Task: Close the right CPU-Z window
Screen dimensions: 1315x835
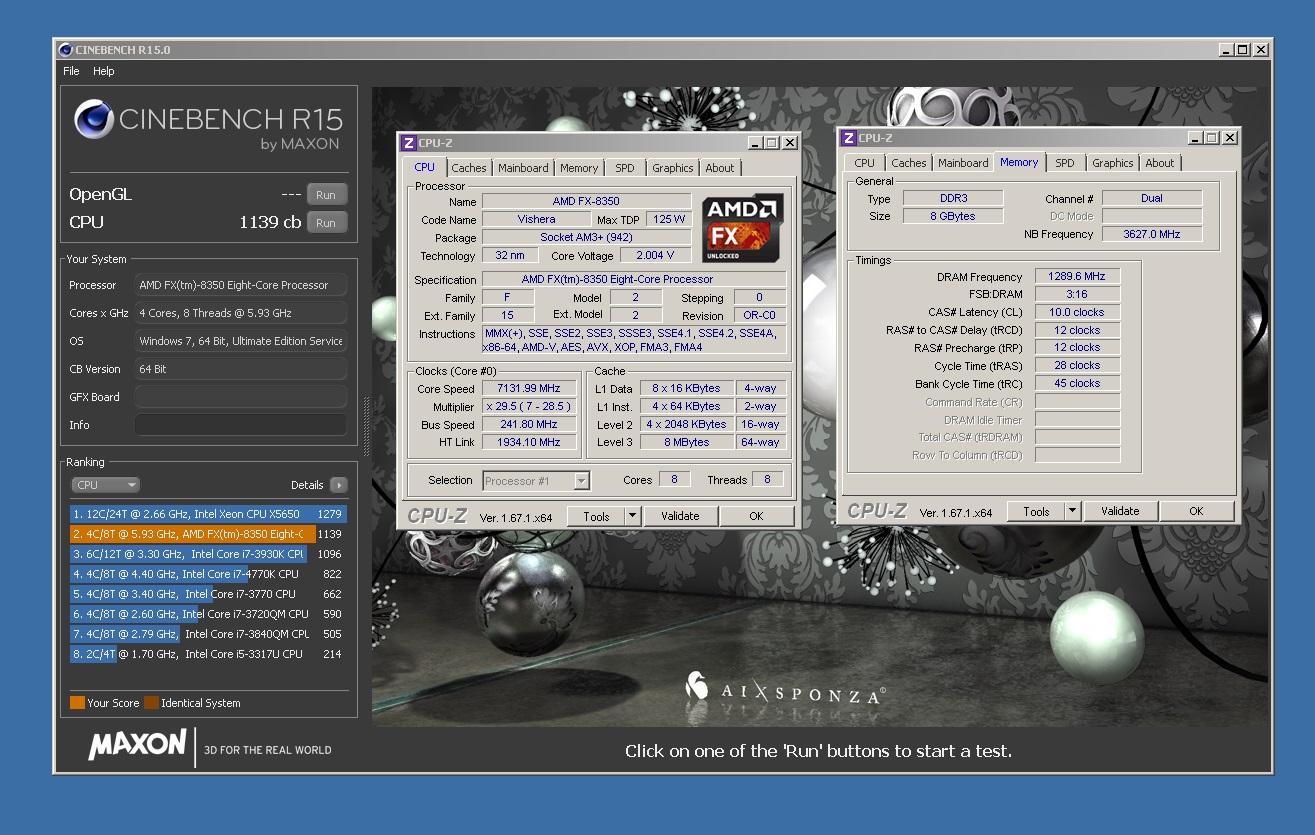Action: (1230, 138)
